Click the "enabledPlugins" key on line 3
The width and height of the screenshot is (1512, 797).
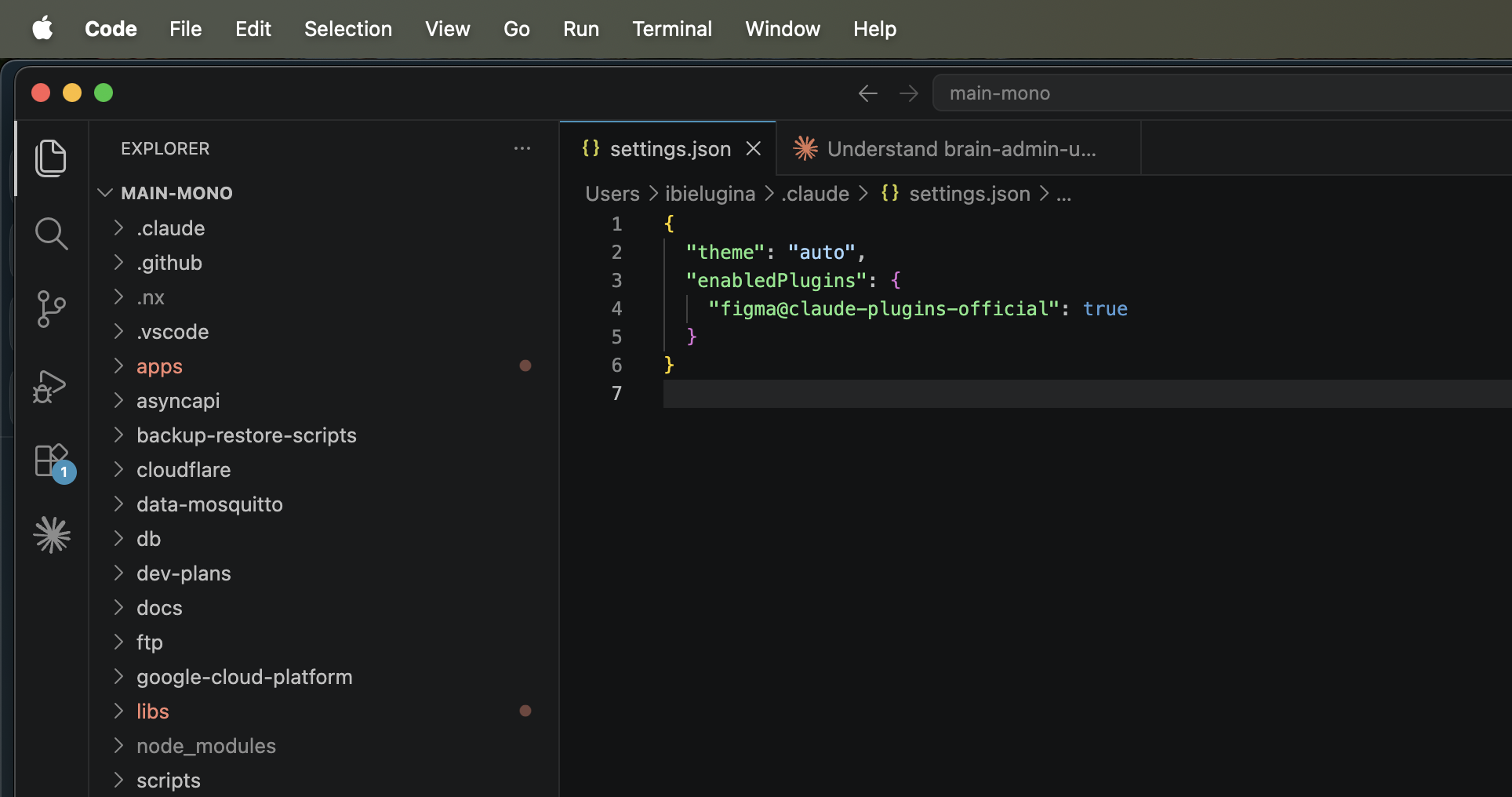(x=776, y=280)
